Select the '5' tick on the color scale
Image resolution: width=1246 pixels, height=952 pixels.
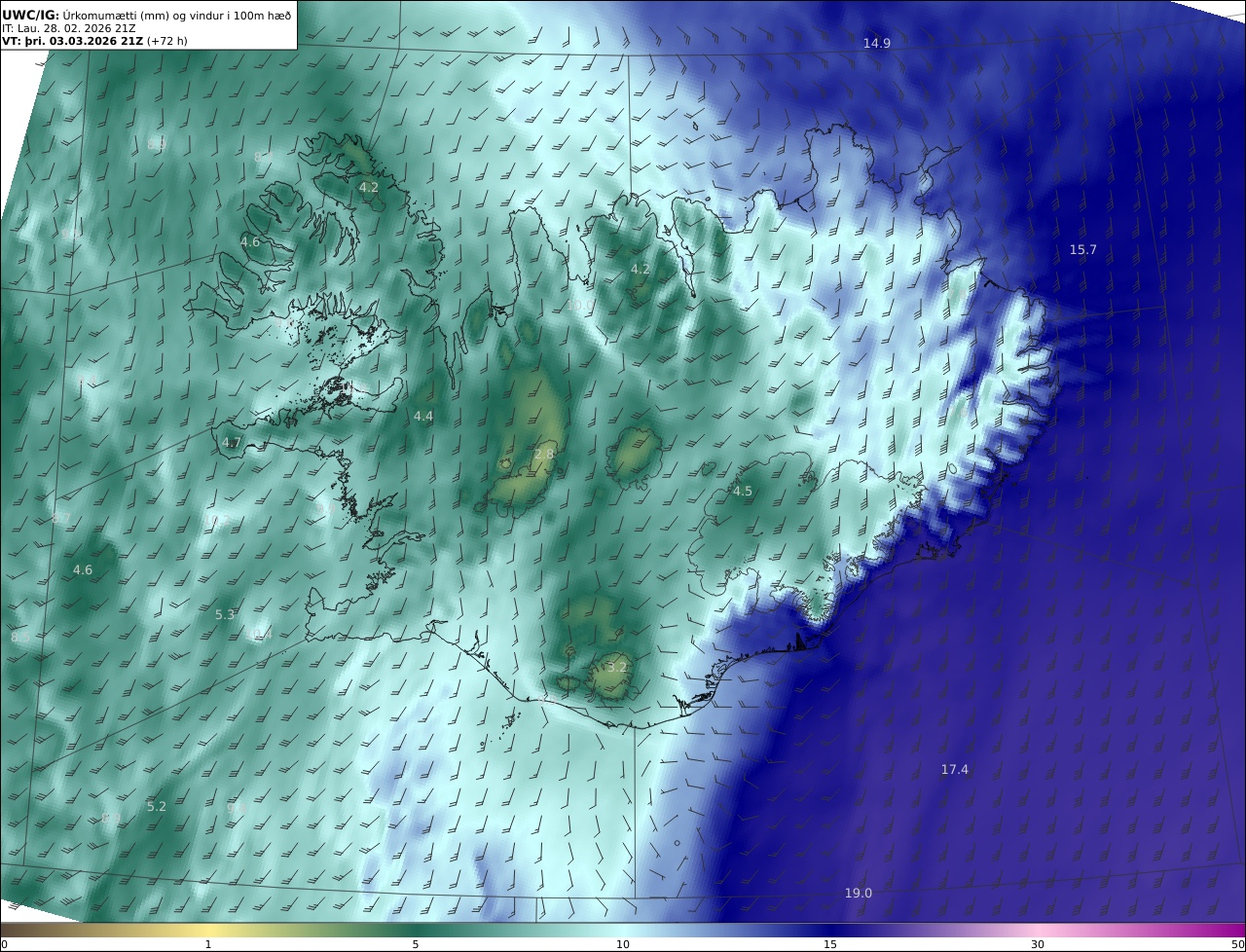pyautogui.click(x=416, y=944)
